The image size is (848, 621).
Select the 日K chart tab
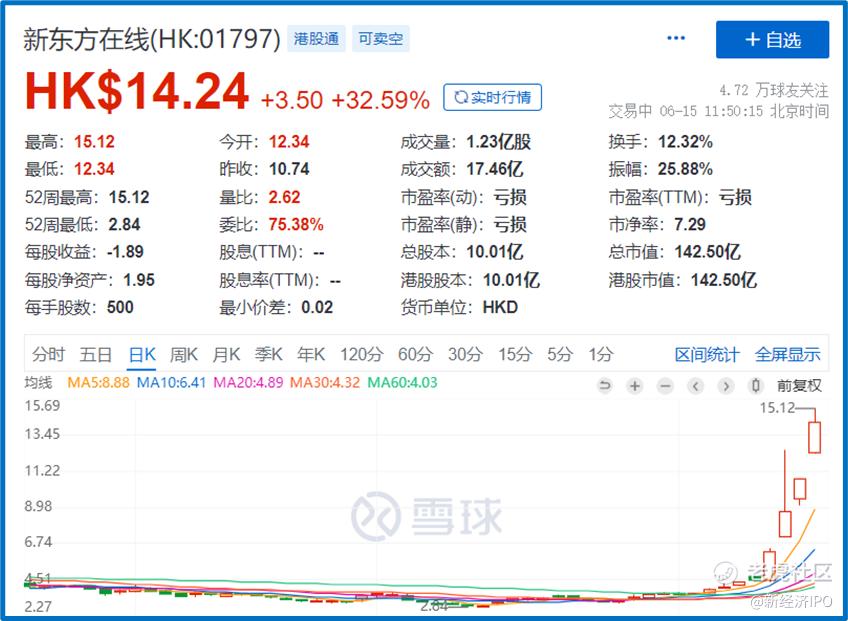pyautogui.click(x=142, y=355)
